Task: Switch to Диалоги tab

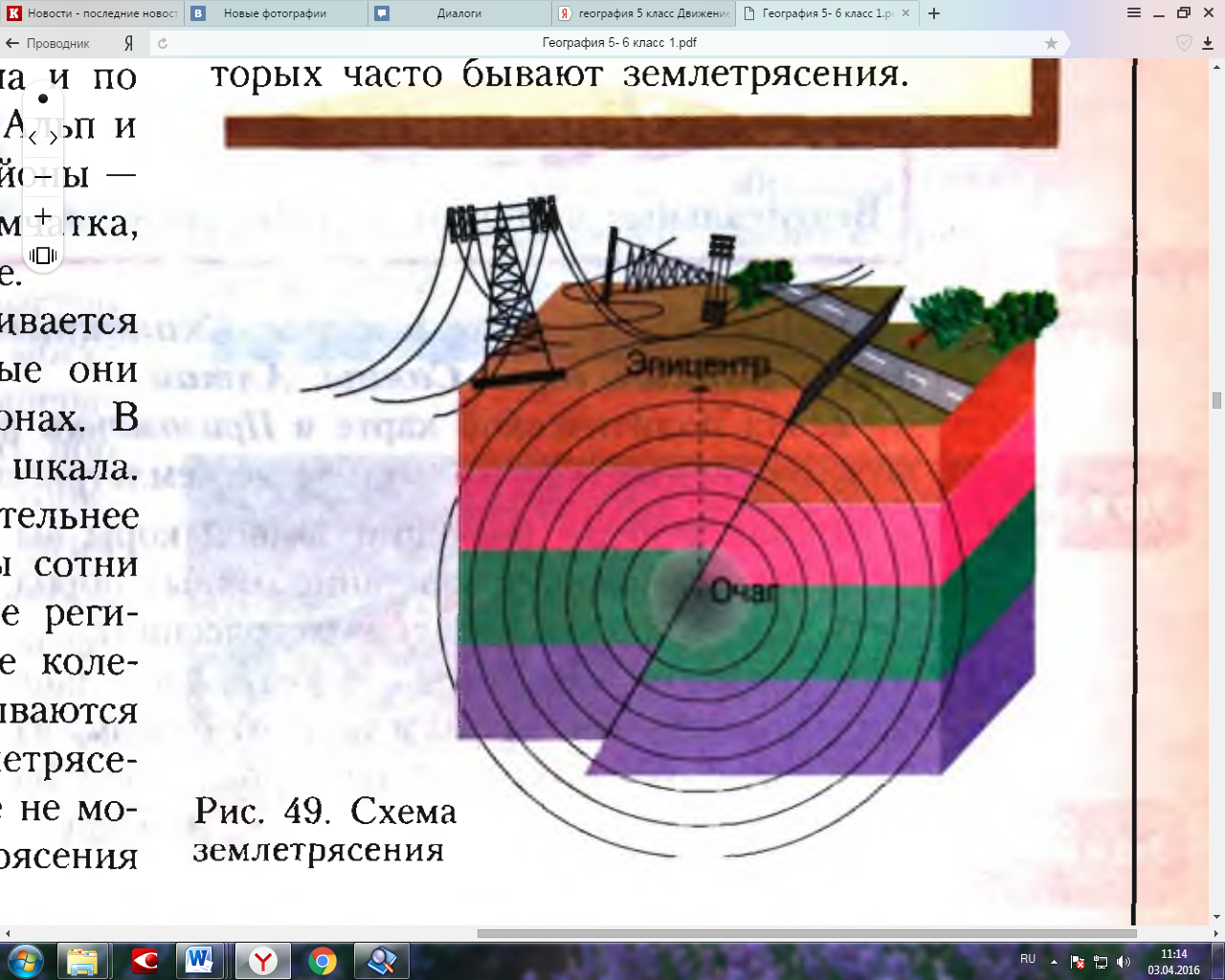Action: [x=459, y=13]
